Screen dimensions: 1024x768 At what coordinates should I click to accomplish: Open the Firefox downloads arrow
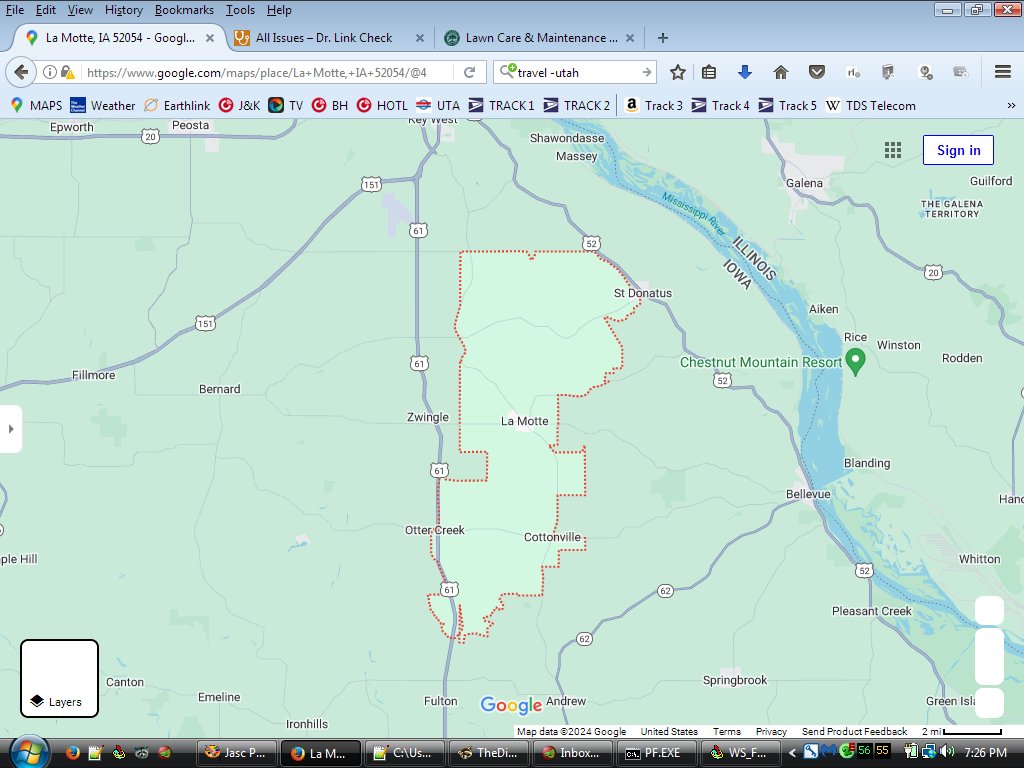[x=744, y=72]
